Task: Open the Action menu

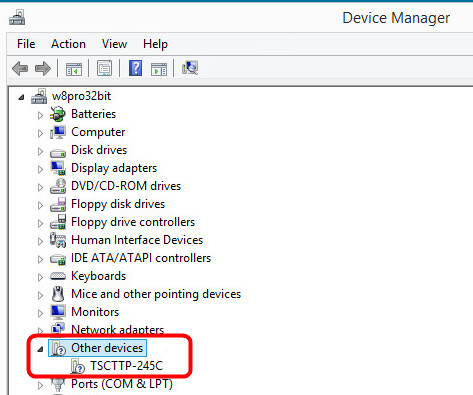Action: click(x=68, y=44)
